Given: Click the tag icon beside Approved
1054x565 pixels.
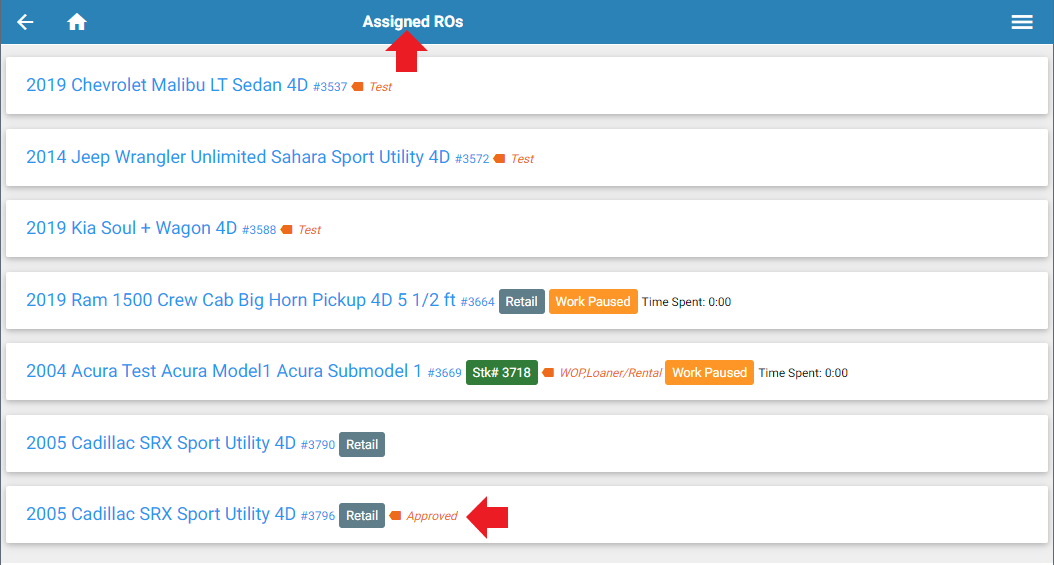Looking at the screenshot, I should pos(395,516).
